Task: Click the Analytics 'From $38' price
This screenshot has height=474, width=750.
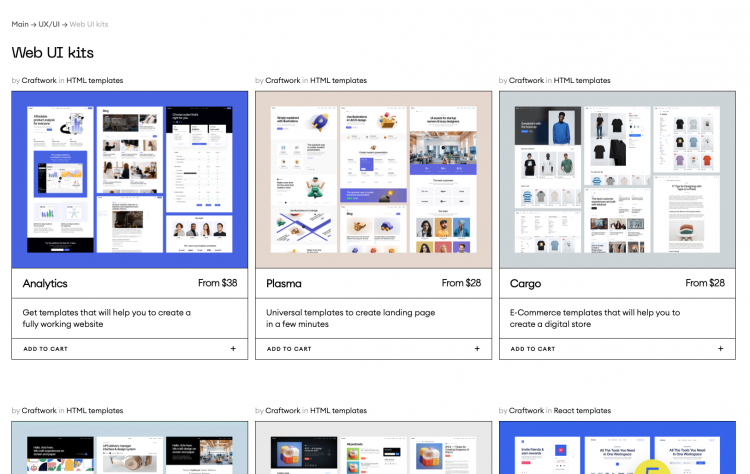Action: 218,283
